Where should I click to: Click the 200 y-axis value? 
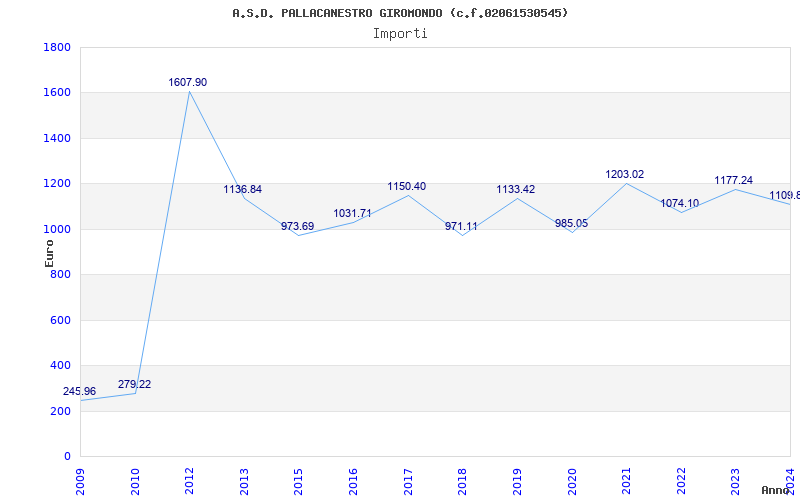point(61,411)
